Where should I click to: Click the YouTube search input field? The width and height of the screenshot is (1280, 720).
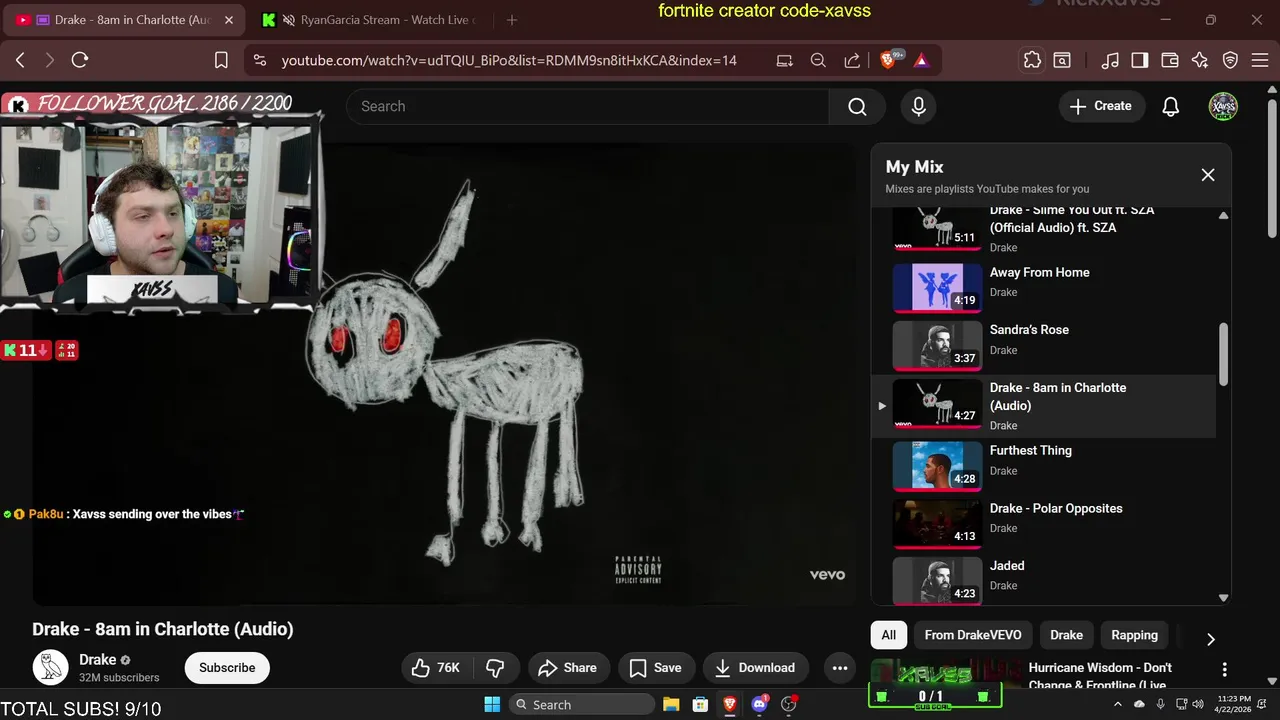click(587, 106)
